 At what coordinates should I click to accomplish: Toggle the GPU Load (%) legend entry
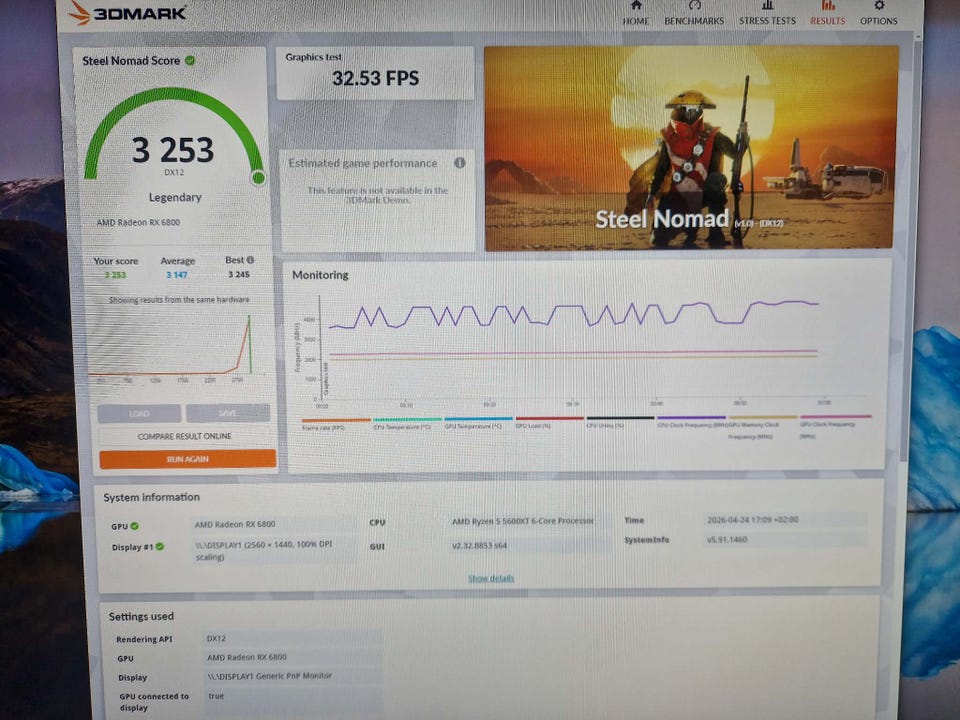pos(549,421)
